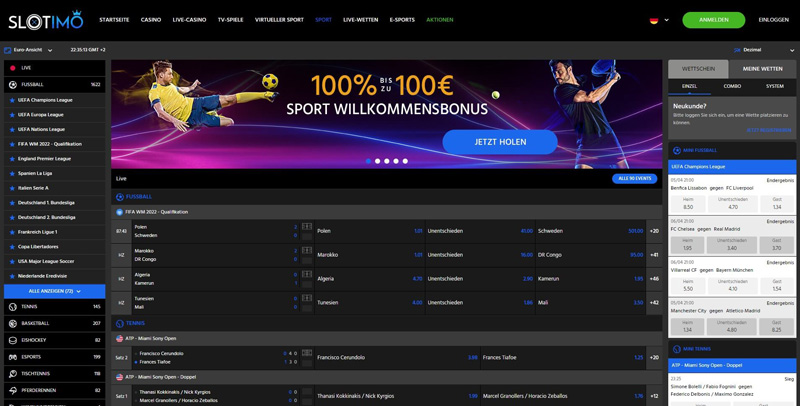This screenshot has height=406, width=800.
Task: Open the Live-Casino menu item
Action: (x=189, y=20)
